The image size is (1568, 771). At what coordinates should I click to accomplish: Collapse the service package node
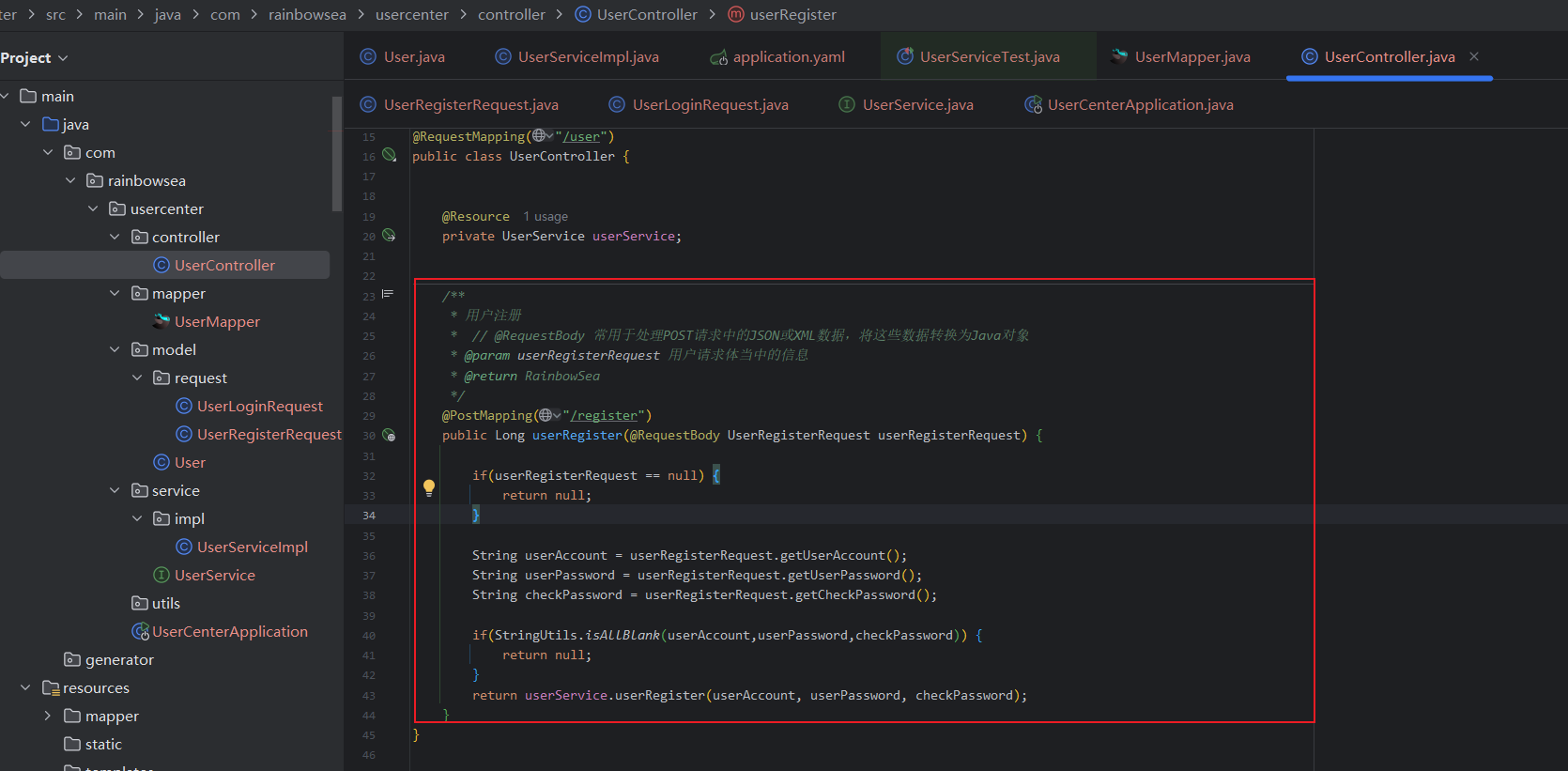pos(115,490)
